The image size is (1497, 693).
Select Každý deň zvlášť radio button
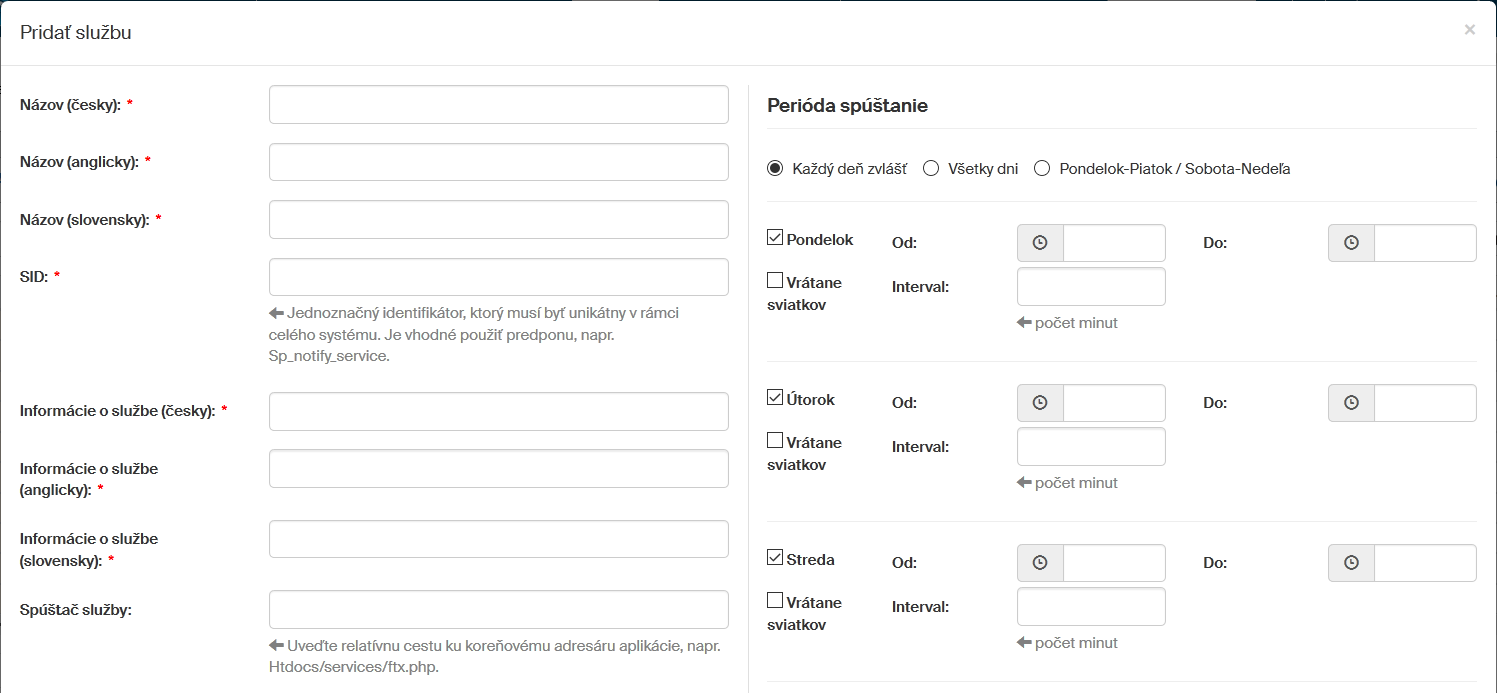click(775, 169)
